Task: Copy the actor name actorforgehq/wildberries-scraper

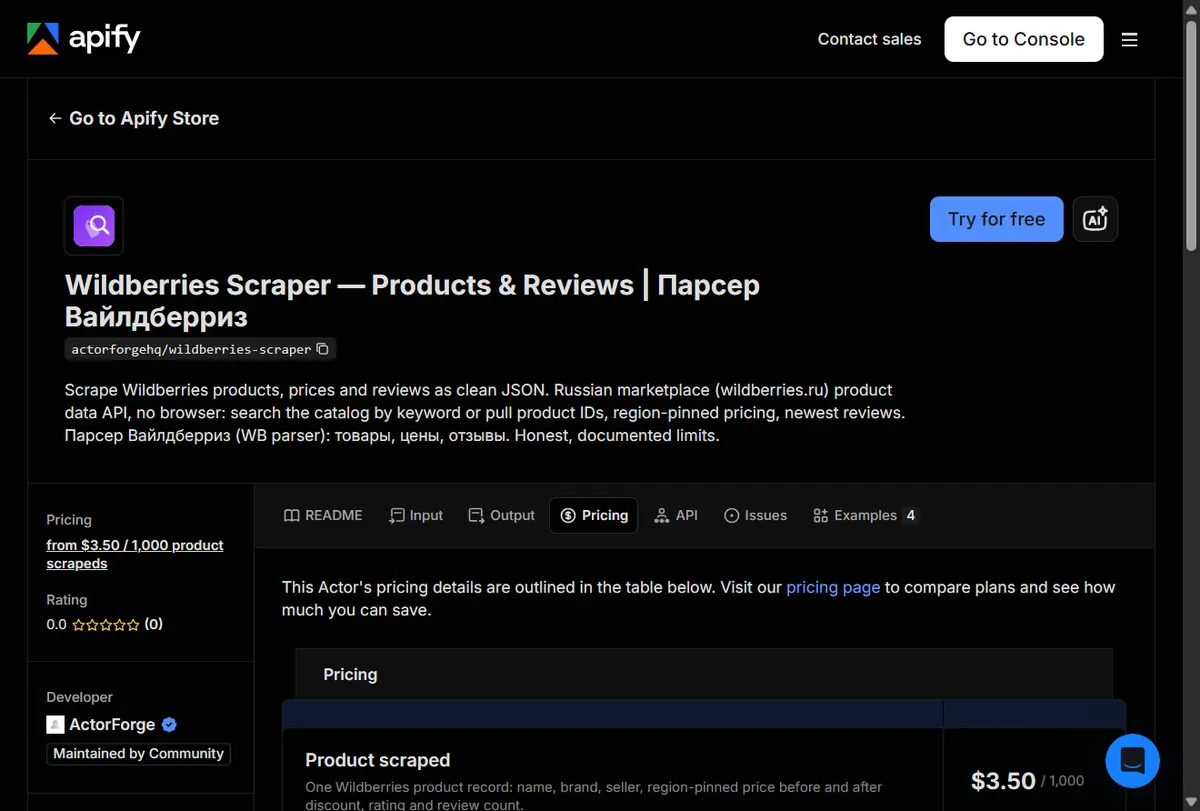Action: pos(322,349)
